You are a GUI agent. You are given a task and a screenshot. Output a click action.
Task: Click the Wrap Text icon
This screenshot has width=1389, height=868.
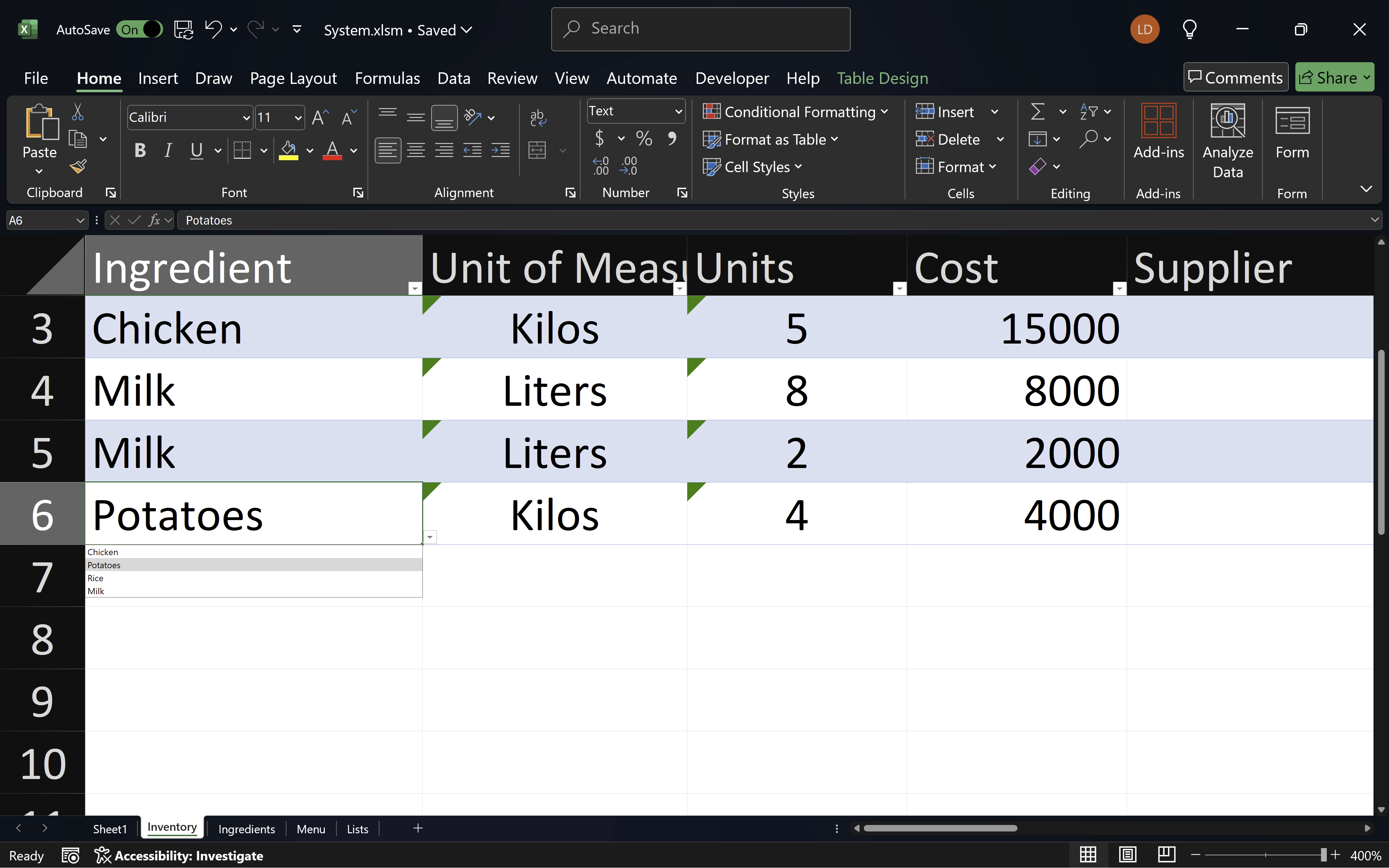(537, 118)
